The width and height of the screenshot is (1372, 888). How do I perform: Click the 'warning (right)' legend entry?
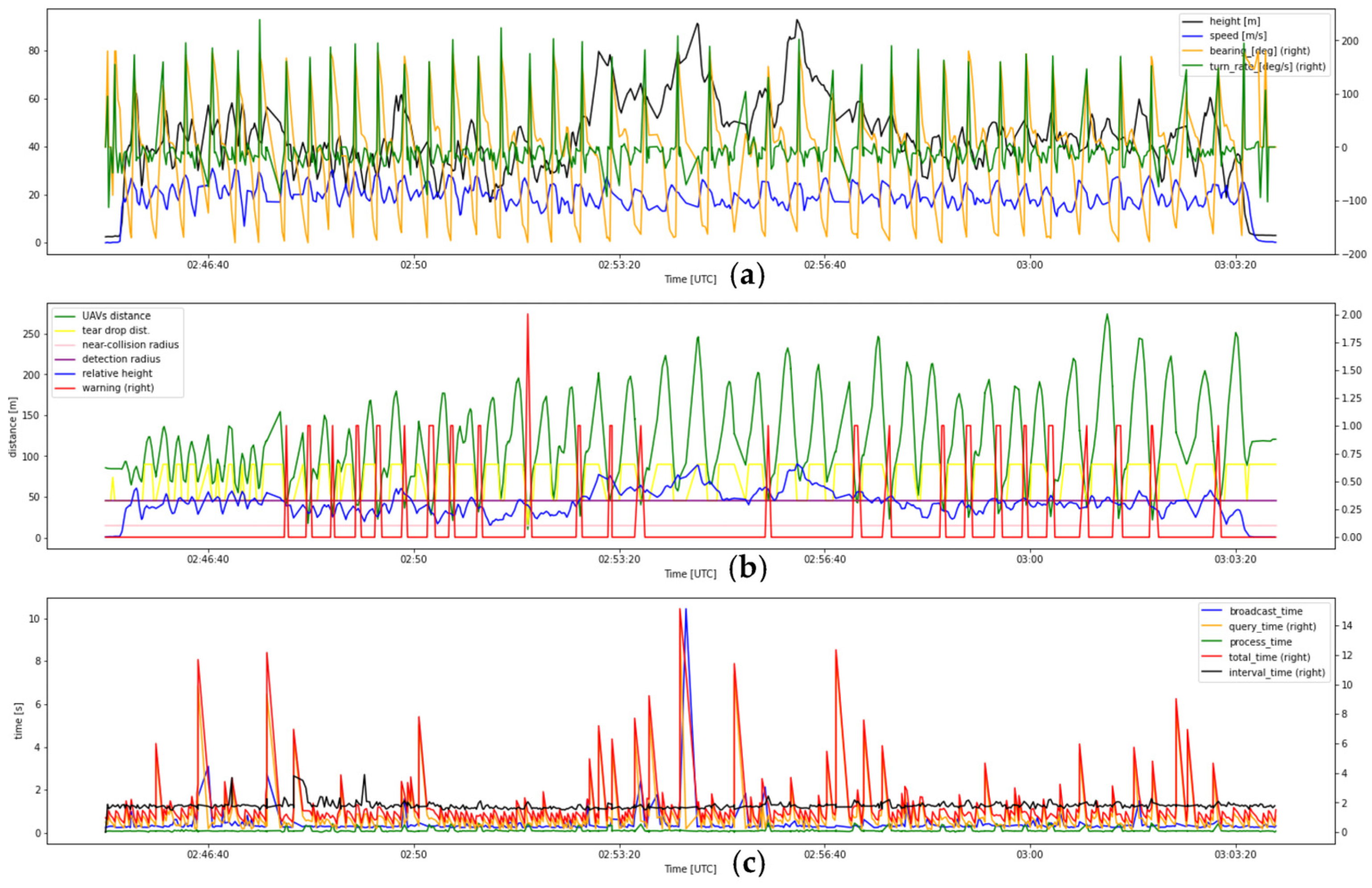click(x=118, y=388)
